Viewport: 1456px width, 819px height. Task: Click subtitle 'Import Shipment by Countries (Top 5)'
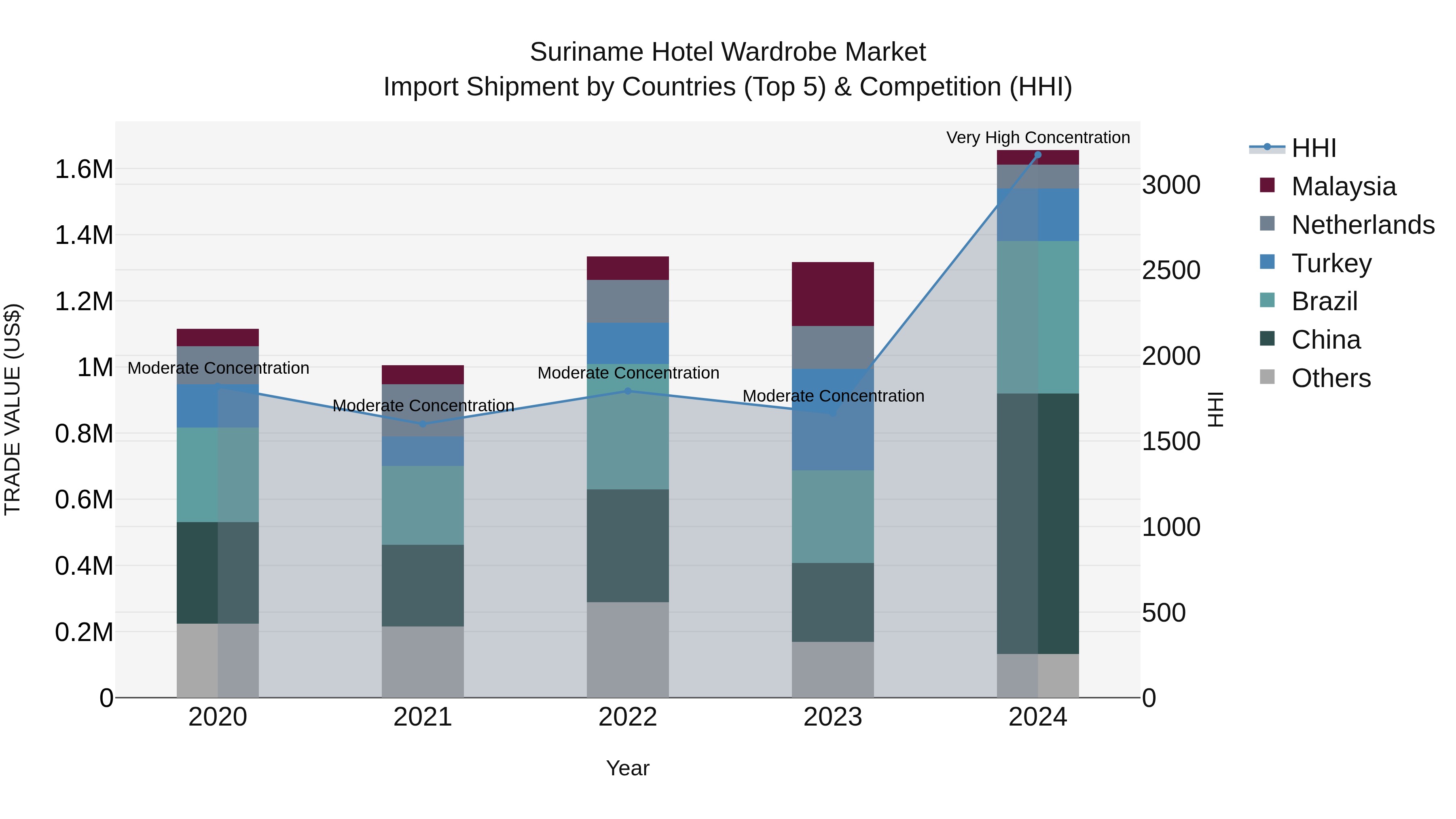coord(604,87)
